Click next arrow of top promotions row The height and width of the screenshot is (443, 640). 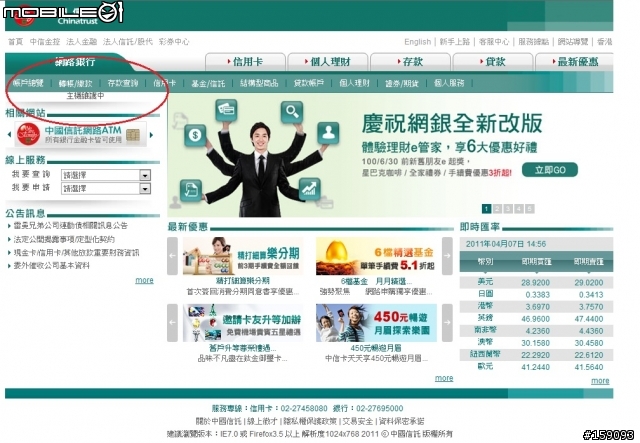point(447,256)
